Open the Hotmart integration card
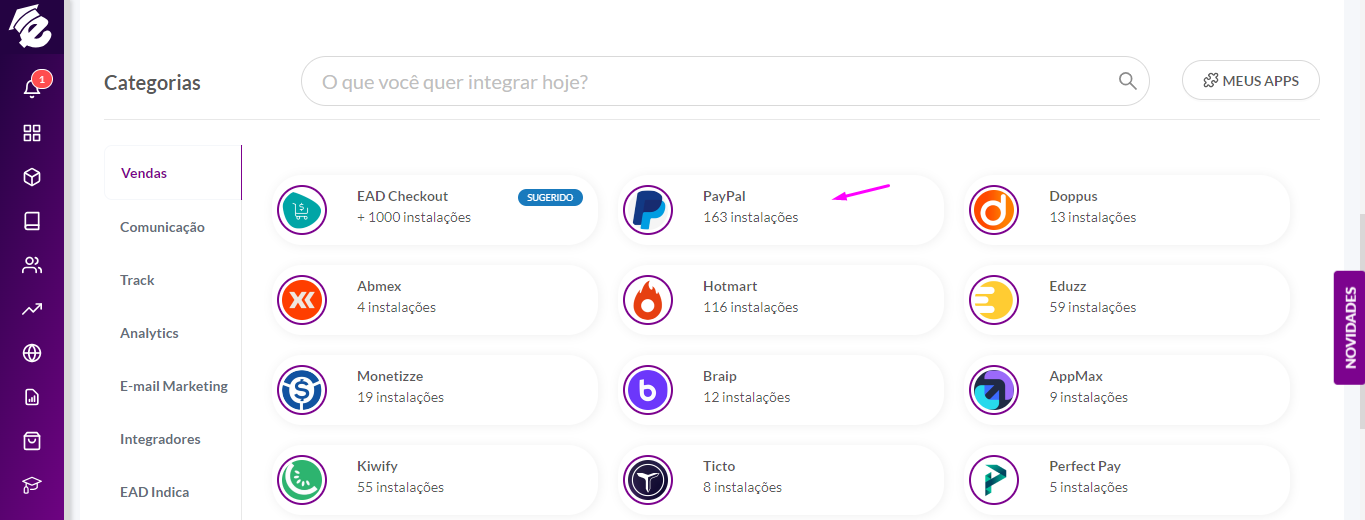The width and height of the screenshot is (1365, 520). point(780,299)
